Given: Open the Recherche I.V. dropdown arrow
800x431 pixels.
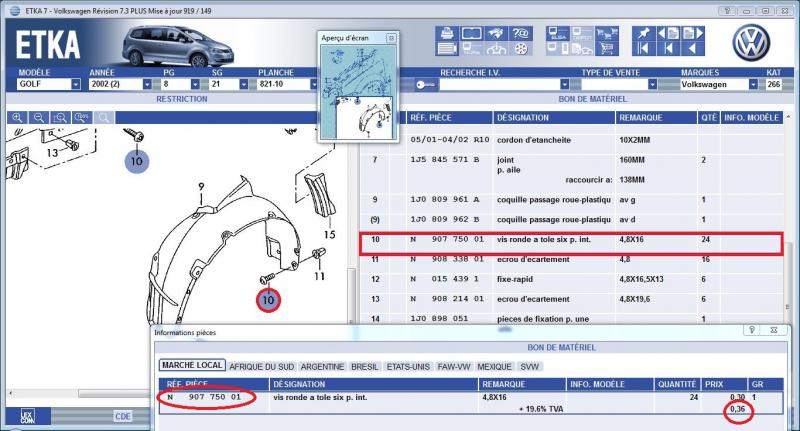Looking at the screenshot, I should [x=564, y=84].
